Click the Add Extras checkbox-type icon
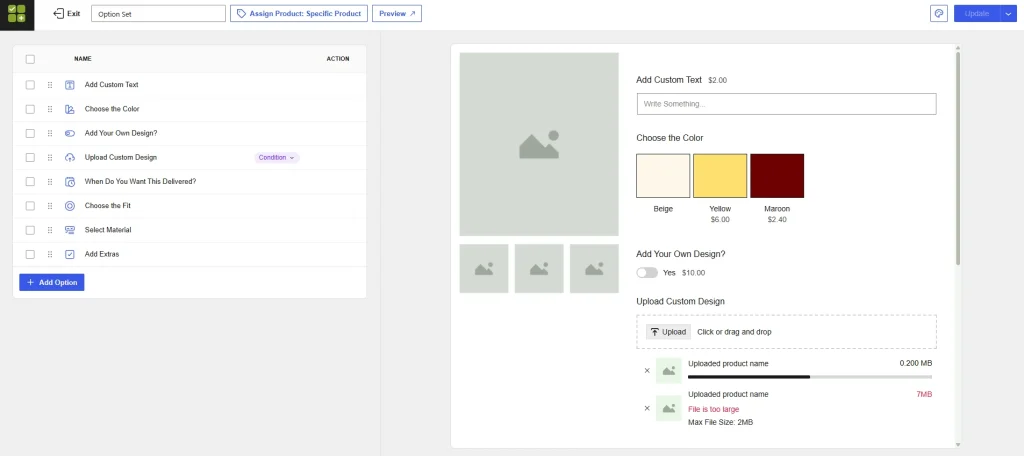The image size is (1024, 456). tap(70, 254)
